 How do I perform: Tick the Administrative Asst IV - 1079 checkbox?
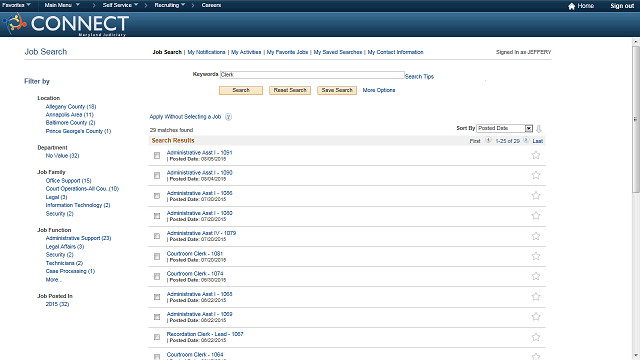[157, 236]
